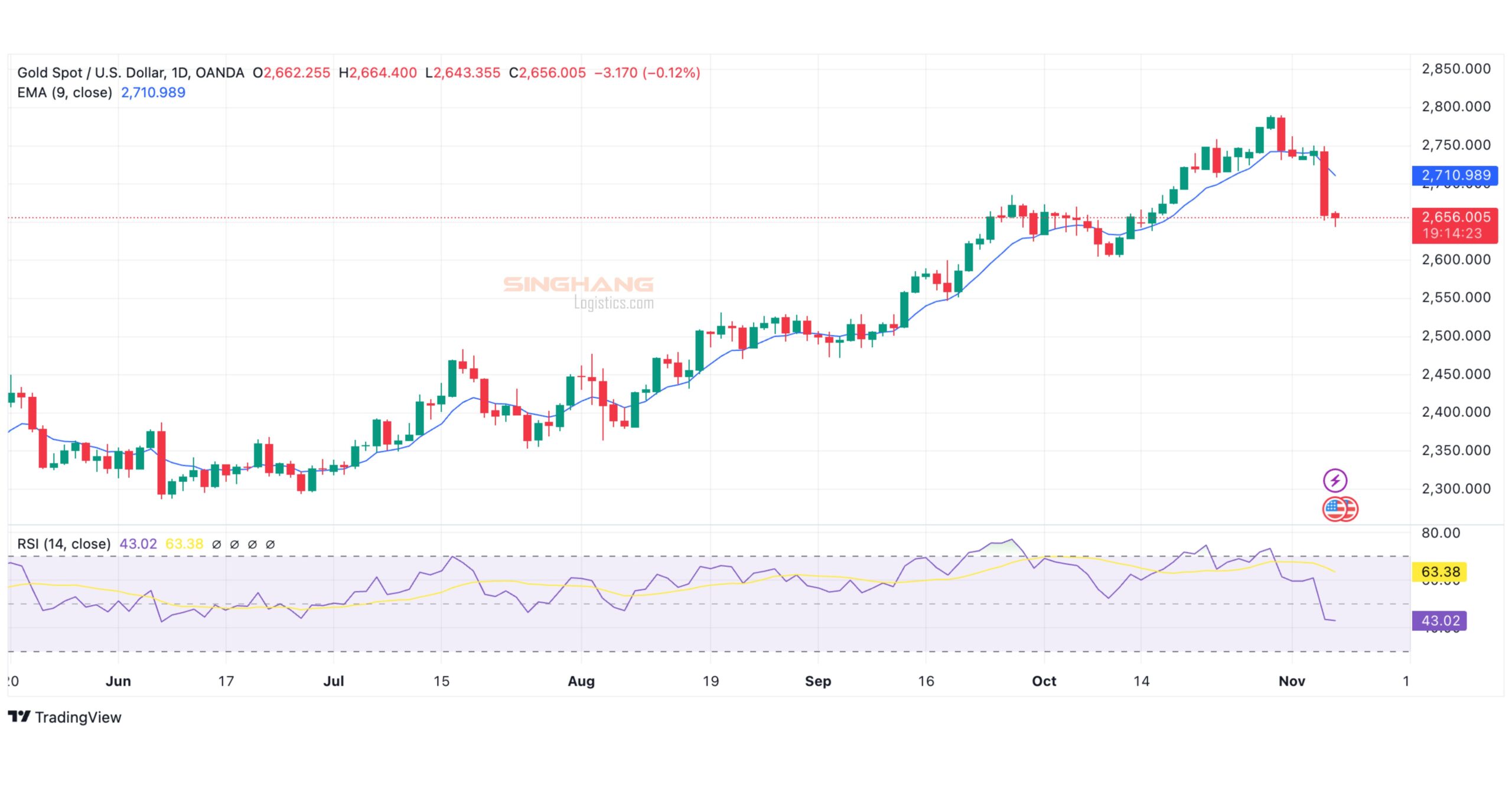
Task: Click the last ∅ symbol in RSI legend
Action: click(270, 545)
